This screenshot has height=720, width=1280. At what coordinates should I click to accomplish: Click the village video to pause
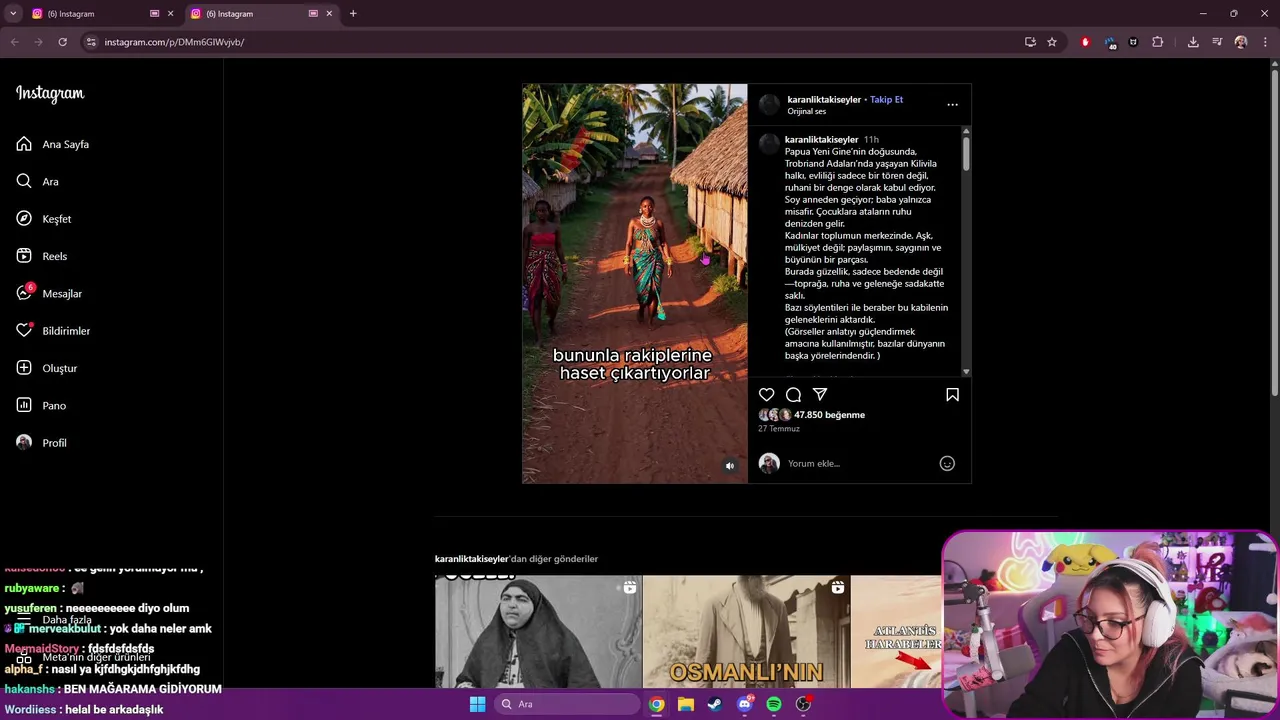click(x=635, y=283)
